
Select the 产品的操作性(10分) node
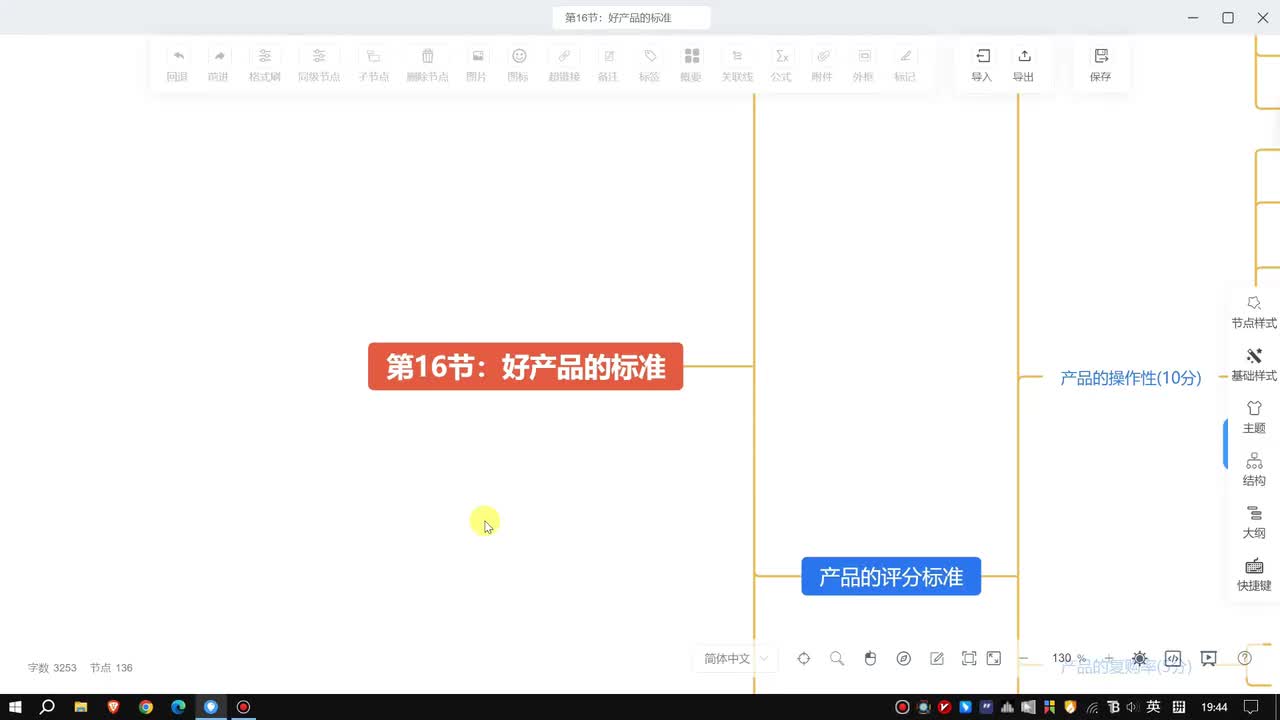(x=1131, y=378)
